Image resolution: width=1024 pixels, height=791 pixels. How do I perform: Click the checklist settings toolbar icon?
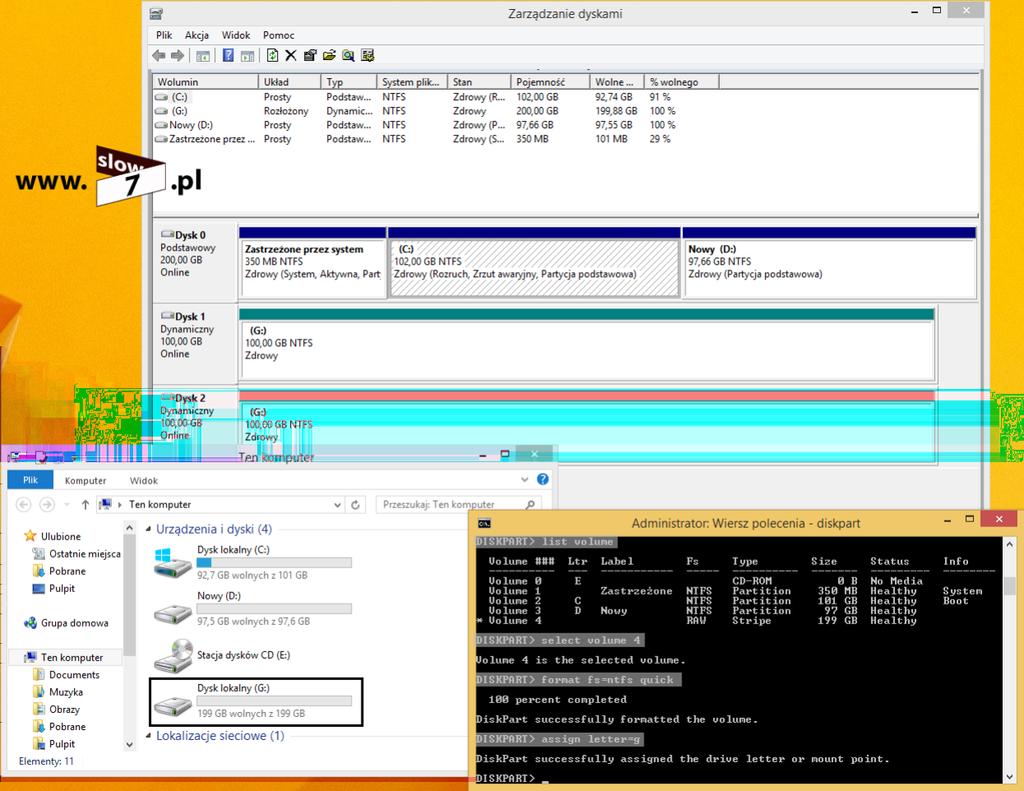[x=368, y=56]
